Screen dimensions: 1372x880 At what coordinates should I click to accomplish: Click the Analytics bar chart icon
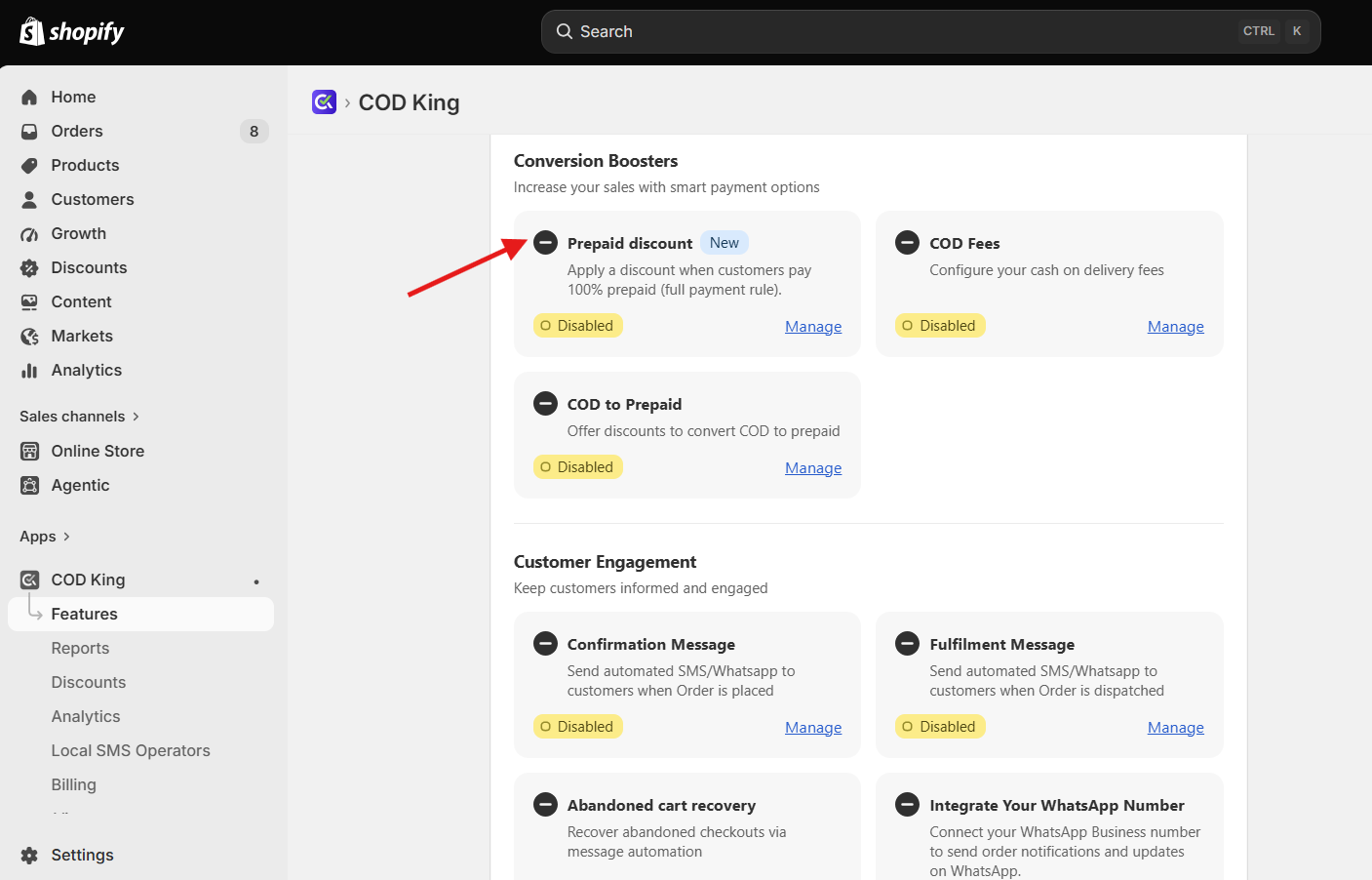30,371
